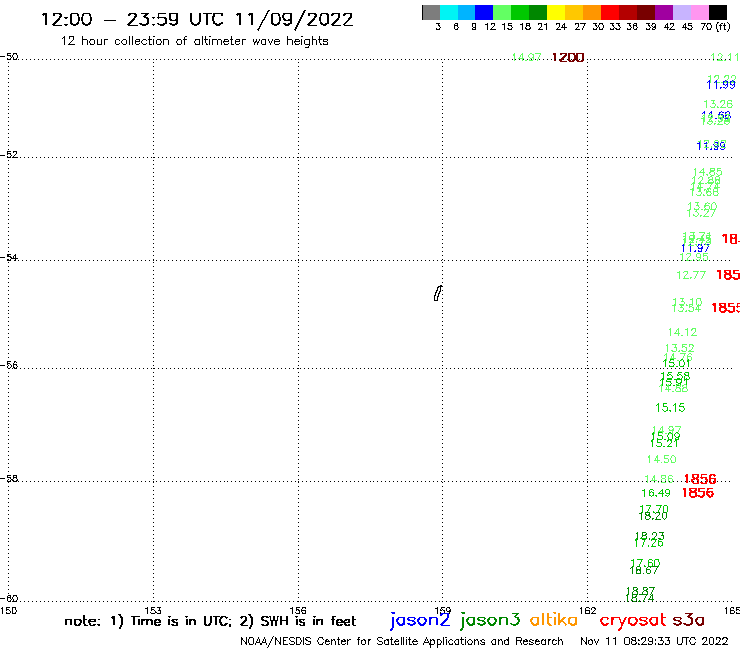
Task: Select the red cryosat legend label
Action: tap(633, 621)
